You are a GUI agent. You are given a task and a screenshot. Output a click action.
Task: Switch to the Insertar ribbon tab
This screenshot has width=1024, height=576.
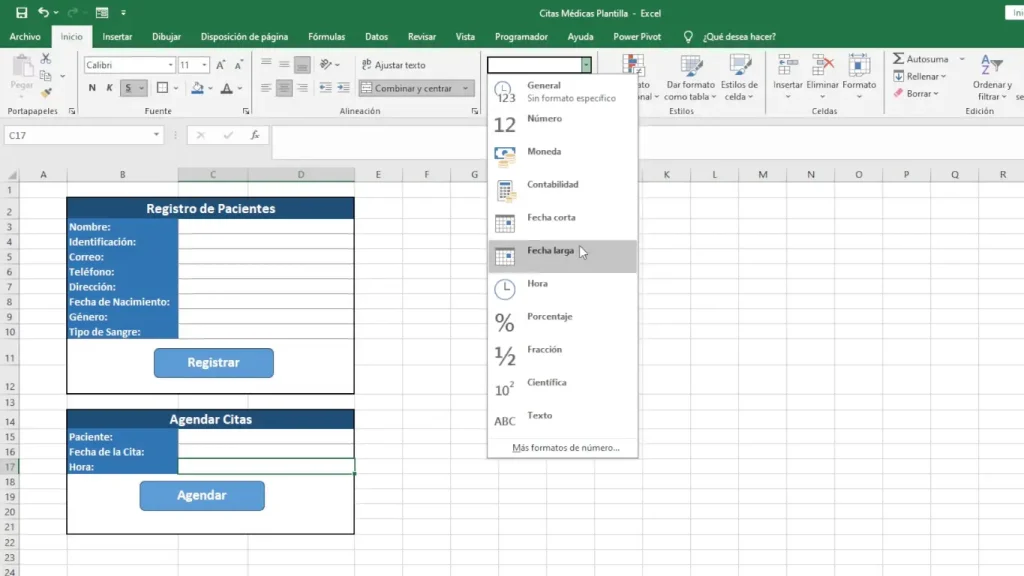(117, 37)
